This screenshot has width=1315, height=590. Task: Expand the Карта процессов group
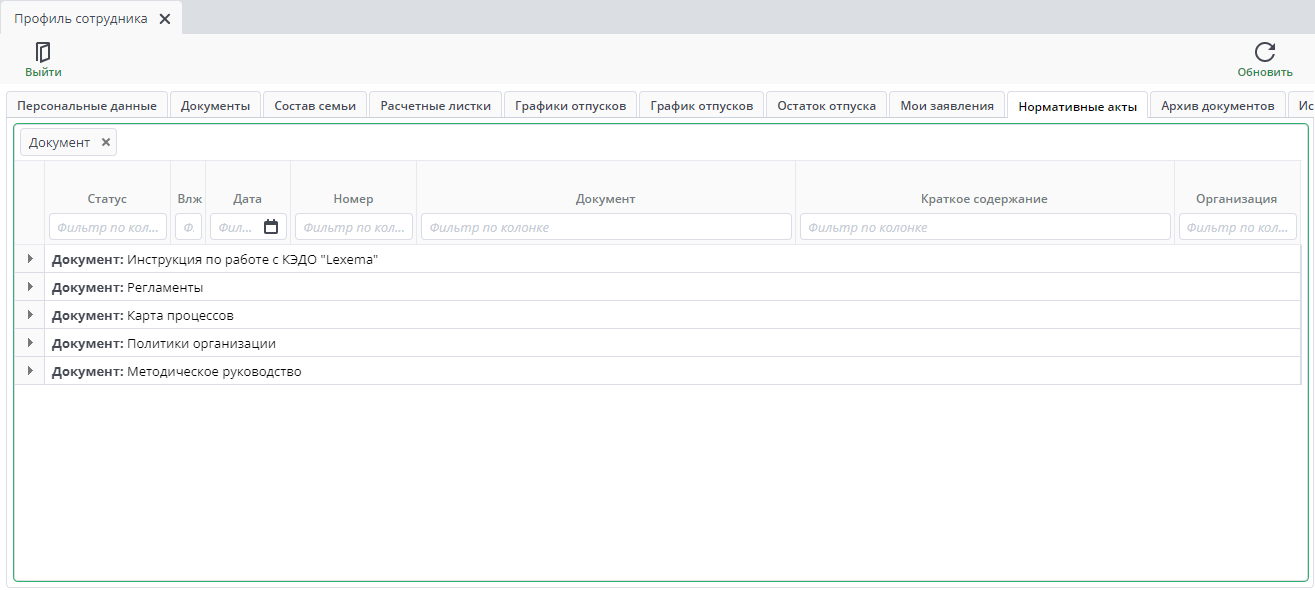click(30, 315)
